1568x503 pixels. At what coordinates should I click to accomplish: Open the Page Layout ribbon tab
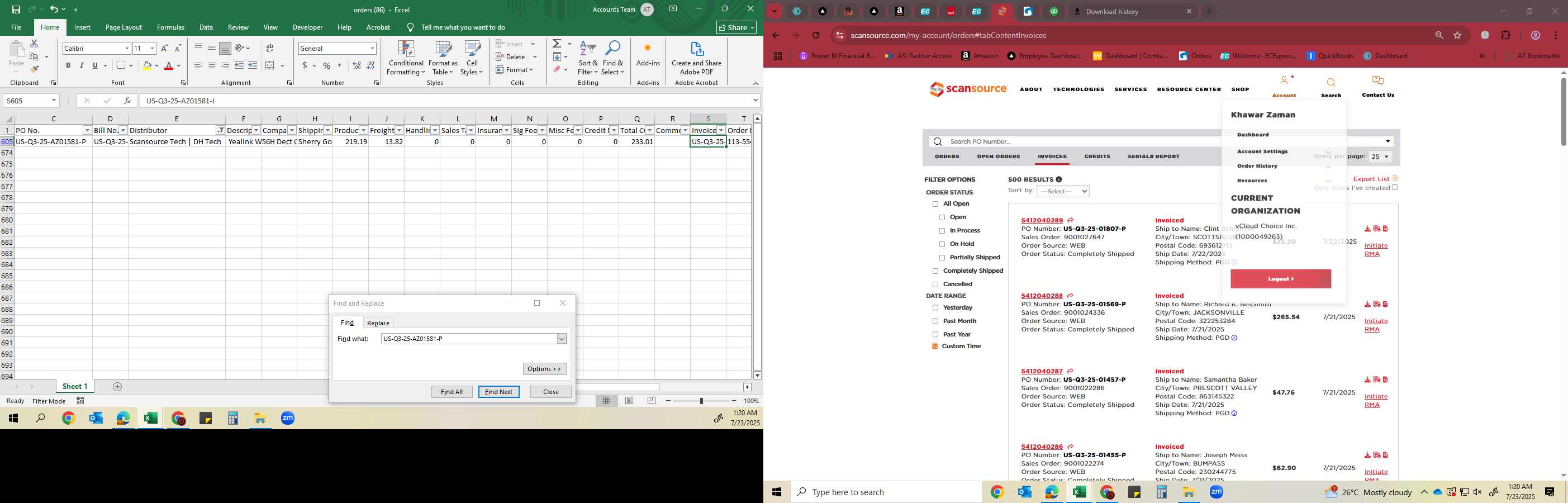point(123,27)
